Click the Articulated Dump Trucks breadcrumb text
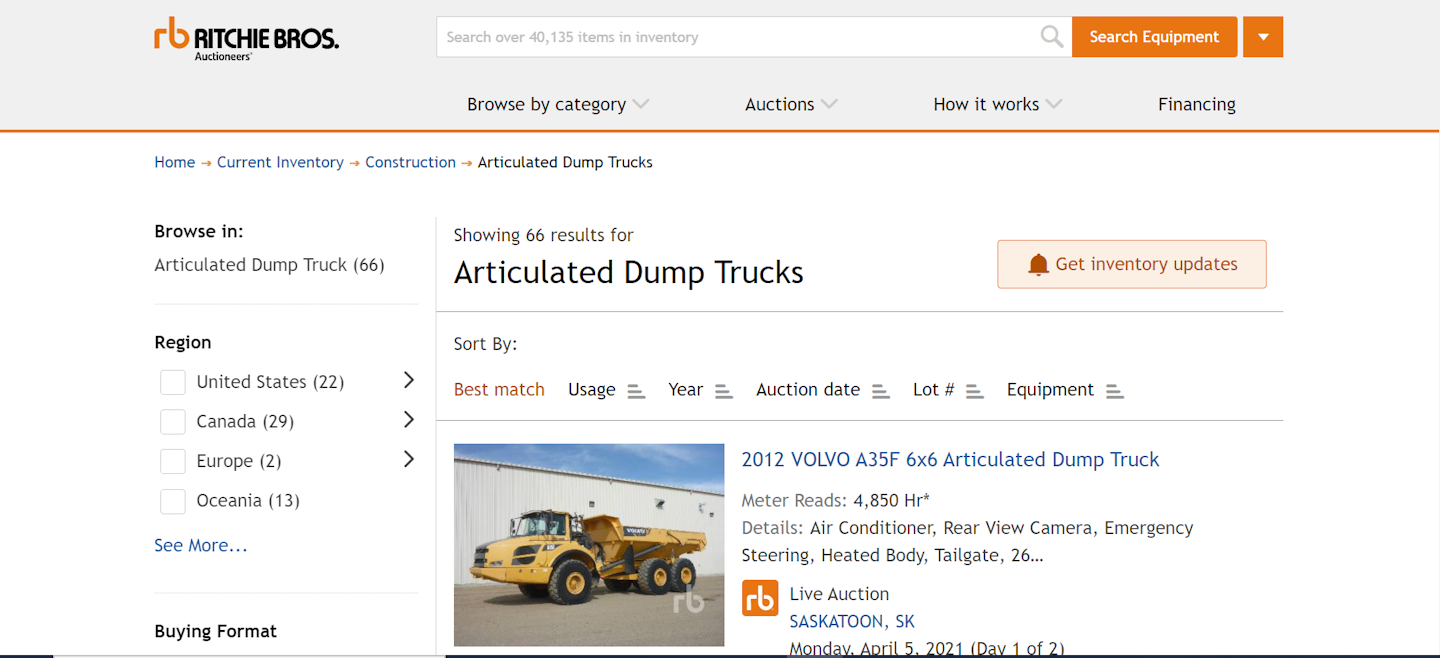 coord(565,162)
